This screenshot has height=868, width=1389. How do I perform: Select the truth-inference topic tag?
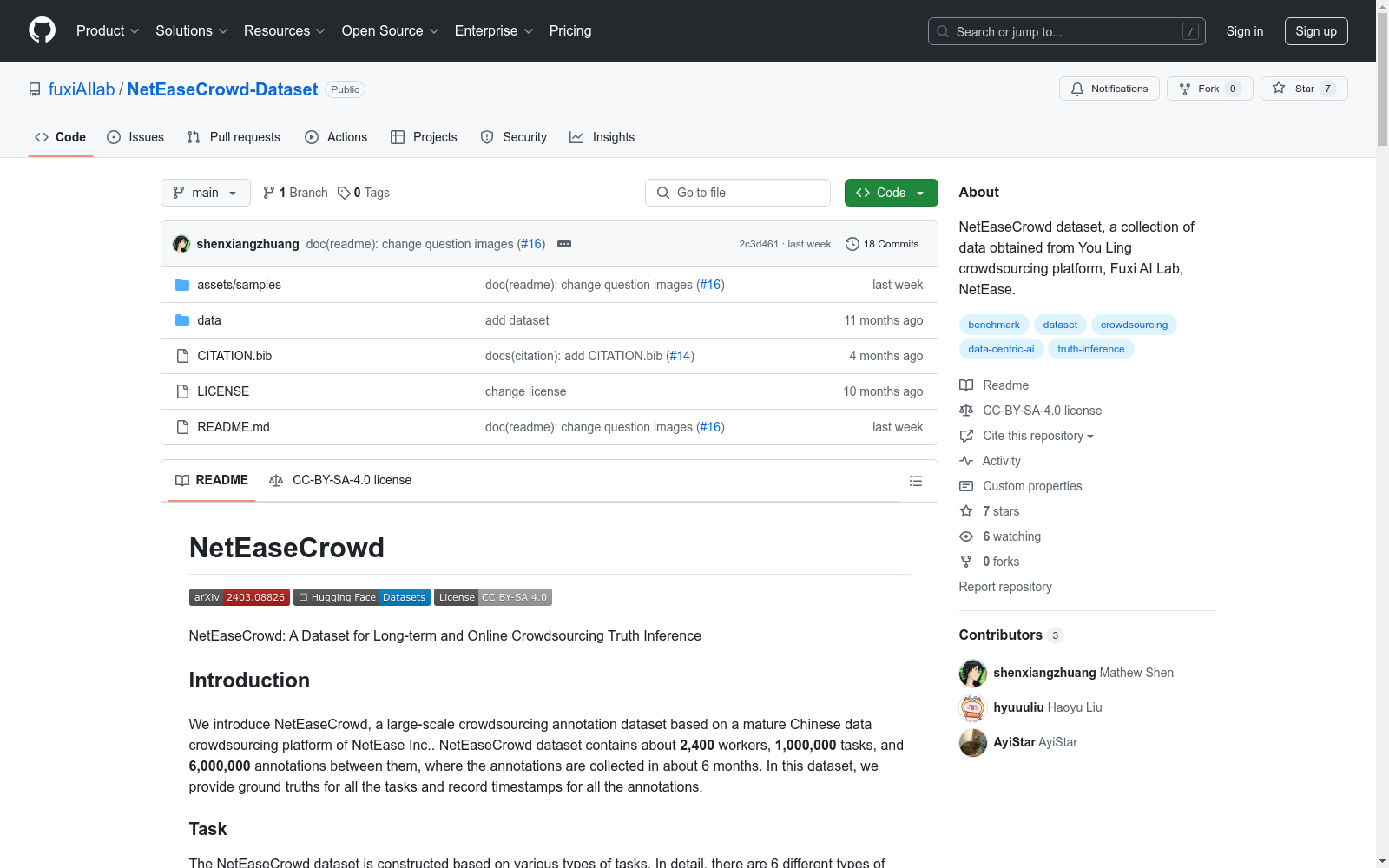pyautogui.click(x=1090, y=349)
